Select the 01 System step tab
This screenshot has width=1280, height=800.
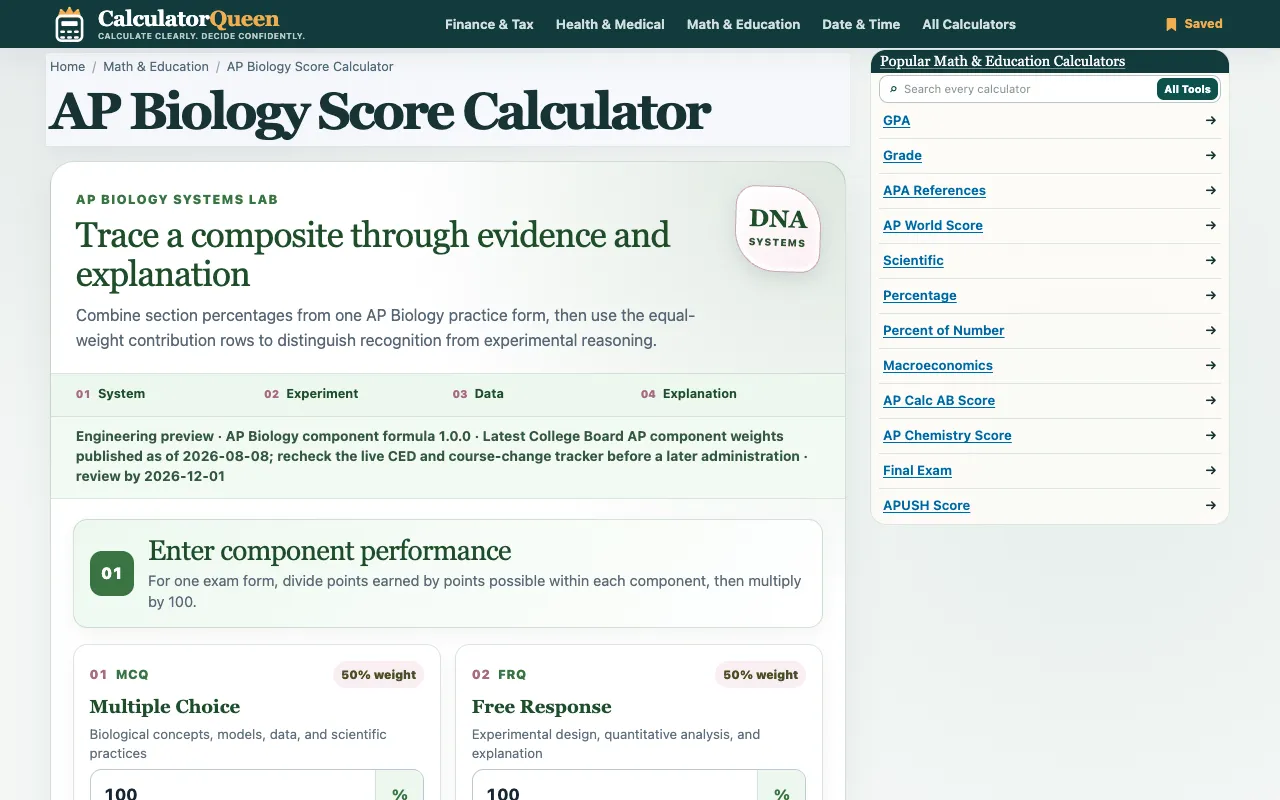[111, 394]
